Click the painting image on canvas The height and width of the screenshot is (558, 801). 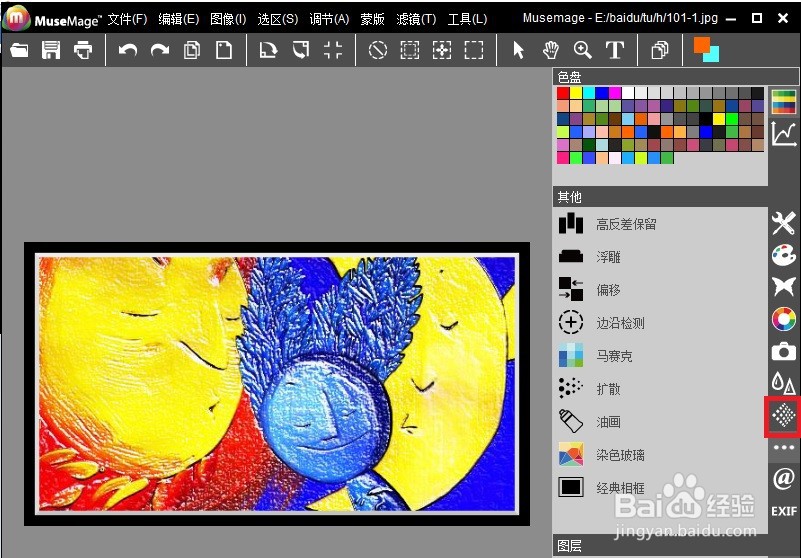277,384
